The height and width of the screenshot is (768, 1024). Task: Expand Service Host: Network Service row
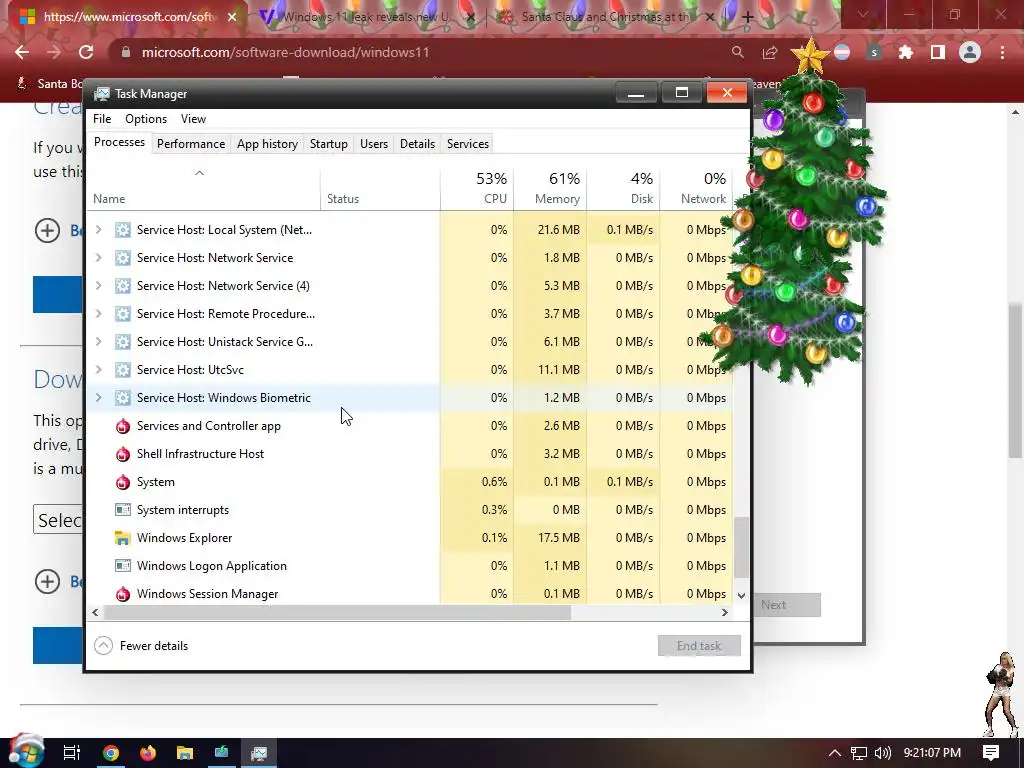coord(99,258)
